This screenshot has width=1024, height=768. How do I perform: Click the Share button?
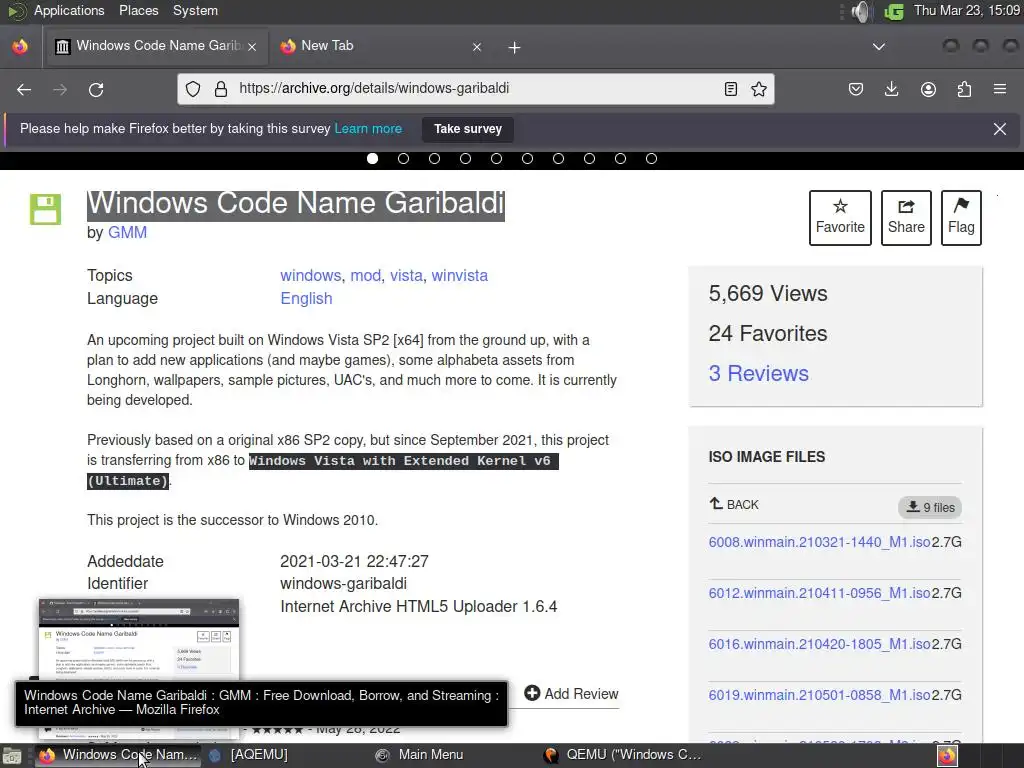point(906,217)
